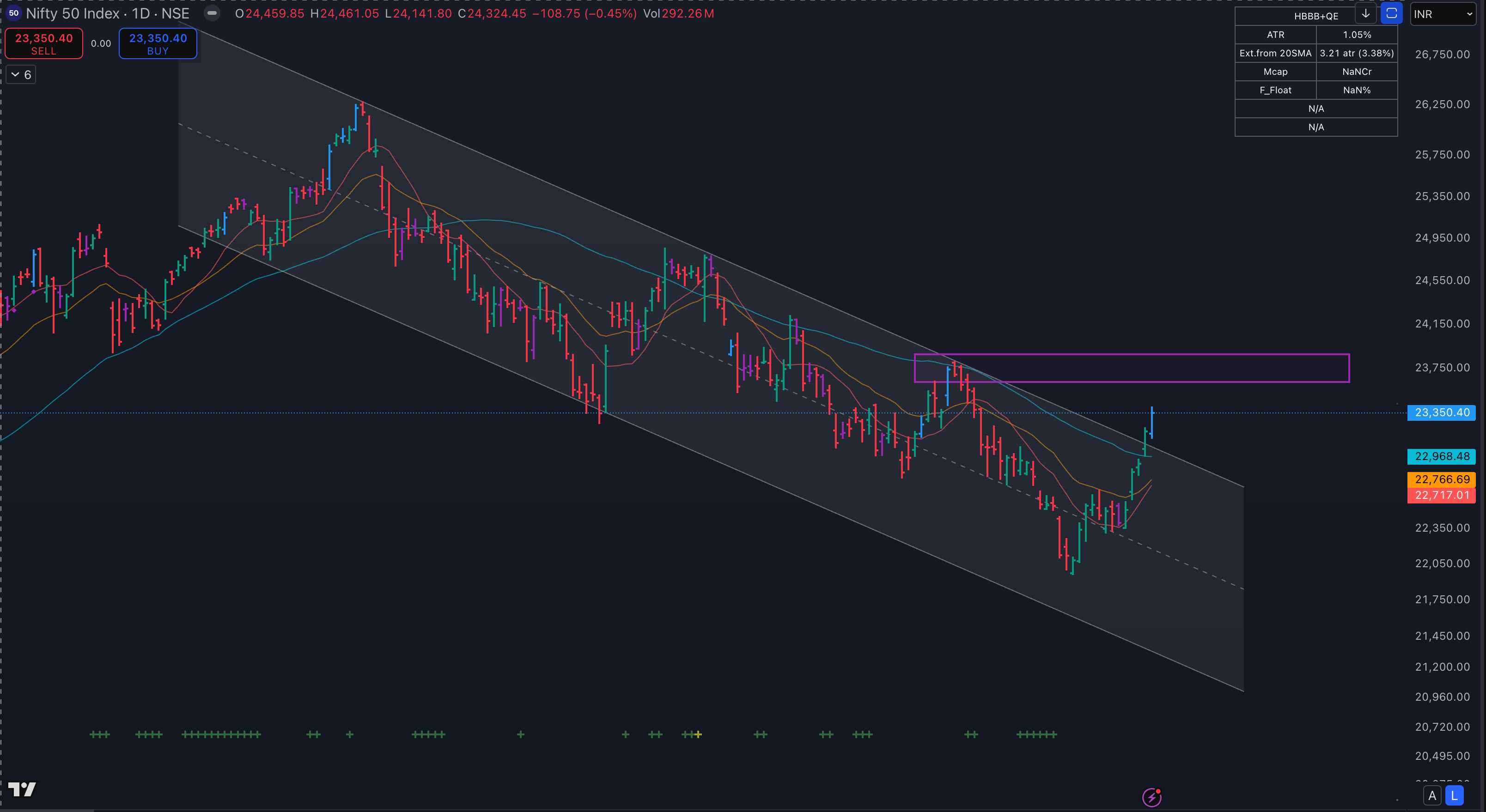Expand the collapsed indicators legend showing 6

tap(21, 74)
